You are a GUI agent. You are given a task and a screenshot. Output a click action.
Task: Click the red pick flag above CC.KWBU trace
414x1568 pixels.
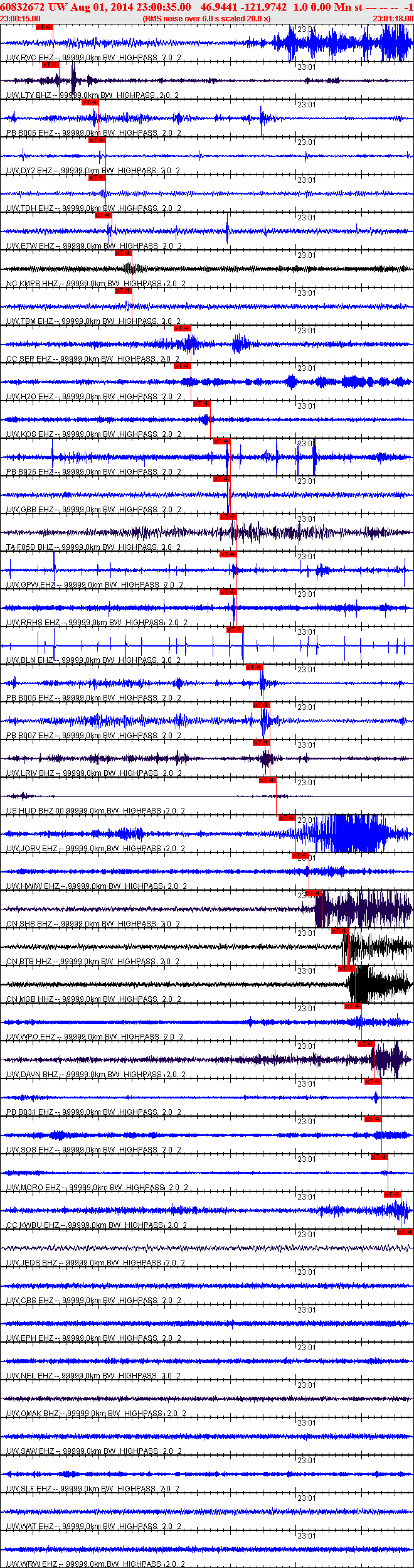pos(392,1195)
